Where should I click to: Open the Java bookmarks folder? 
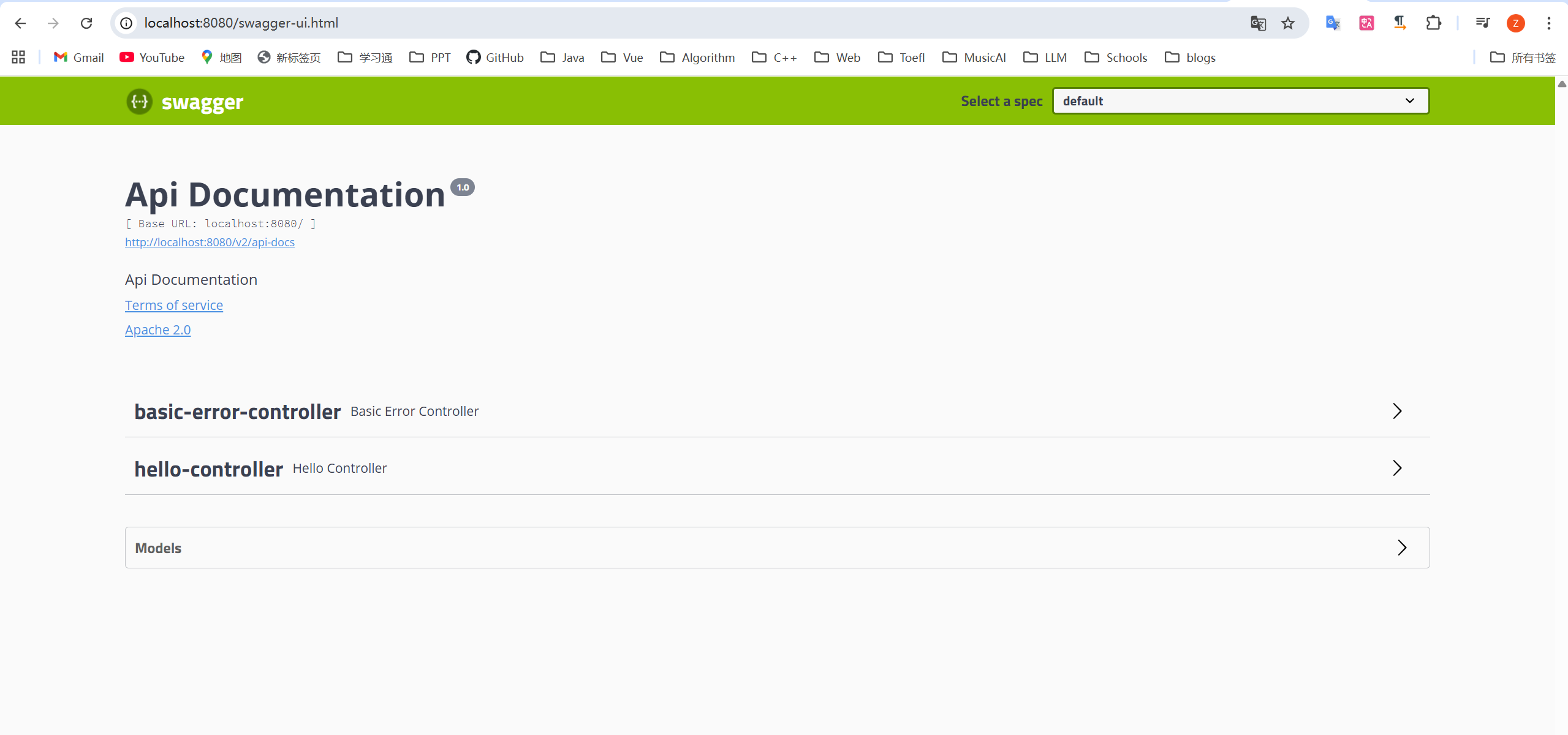click(562, 58)
